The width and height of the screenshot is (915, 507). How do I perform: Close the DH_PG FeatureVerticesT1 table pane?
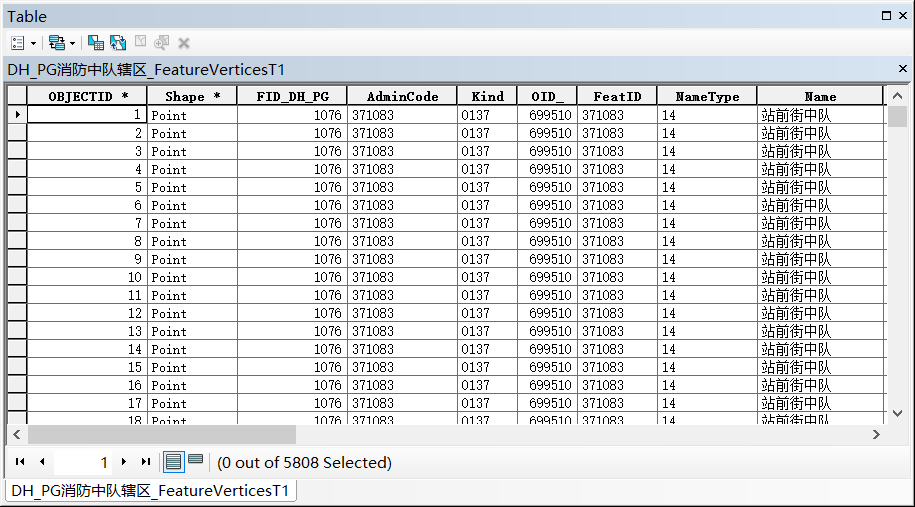903,69
